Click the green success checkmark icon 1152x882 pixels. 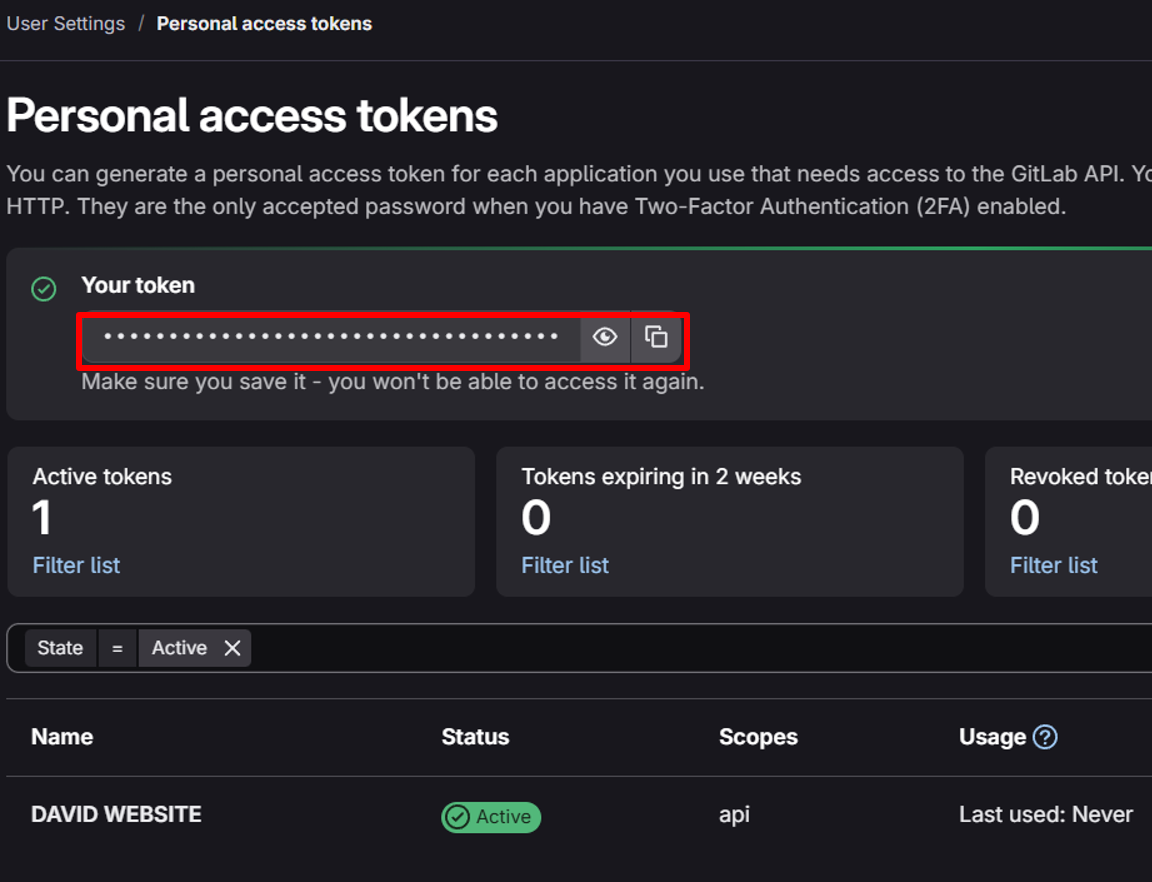(44, 289)
